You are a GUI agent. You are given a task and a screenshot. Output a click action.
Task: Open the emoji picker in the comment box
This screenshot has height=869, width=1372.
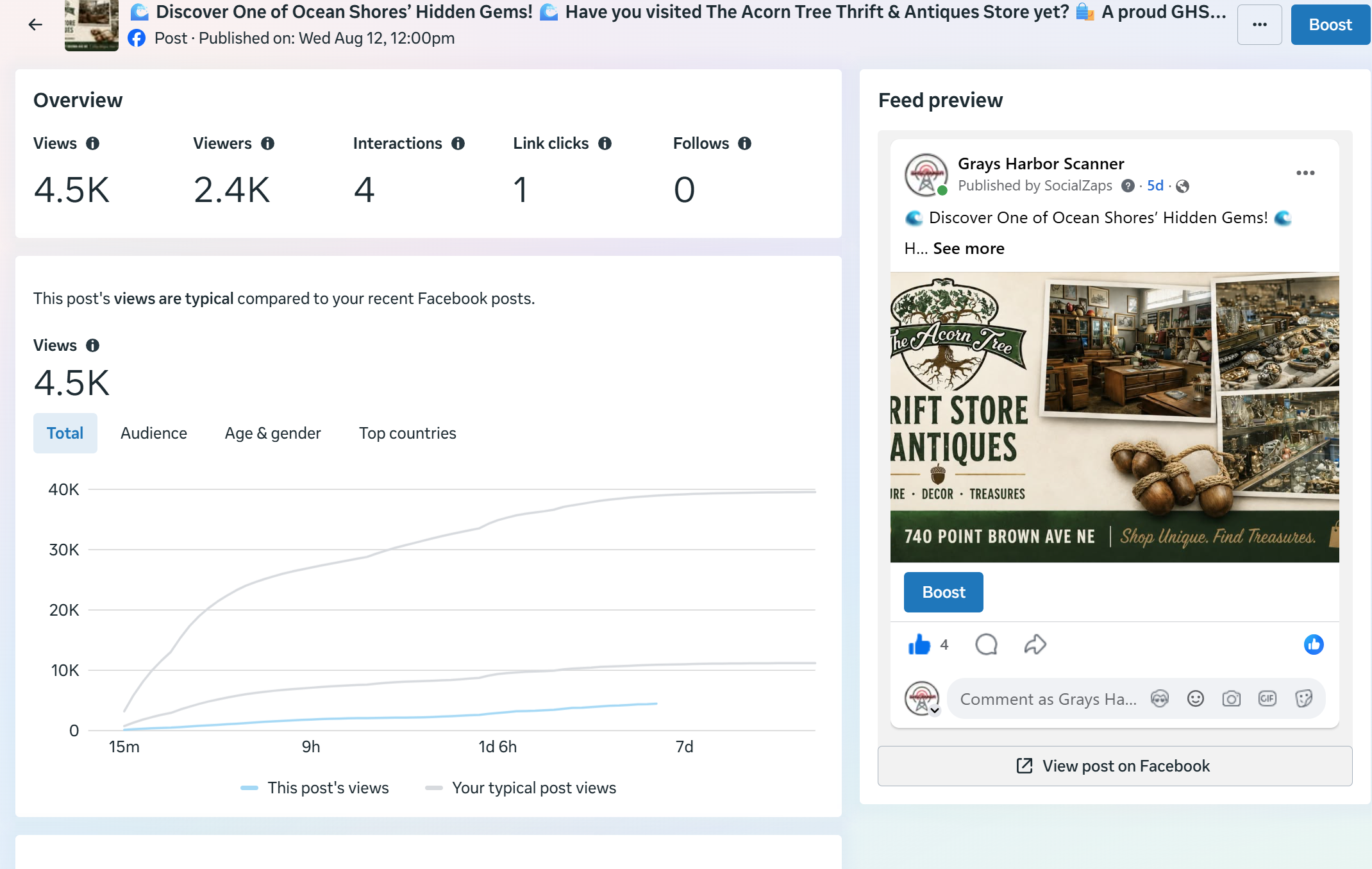tap(1196, 699)
